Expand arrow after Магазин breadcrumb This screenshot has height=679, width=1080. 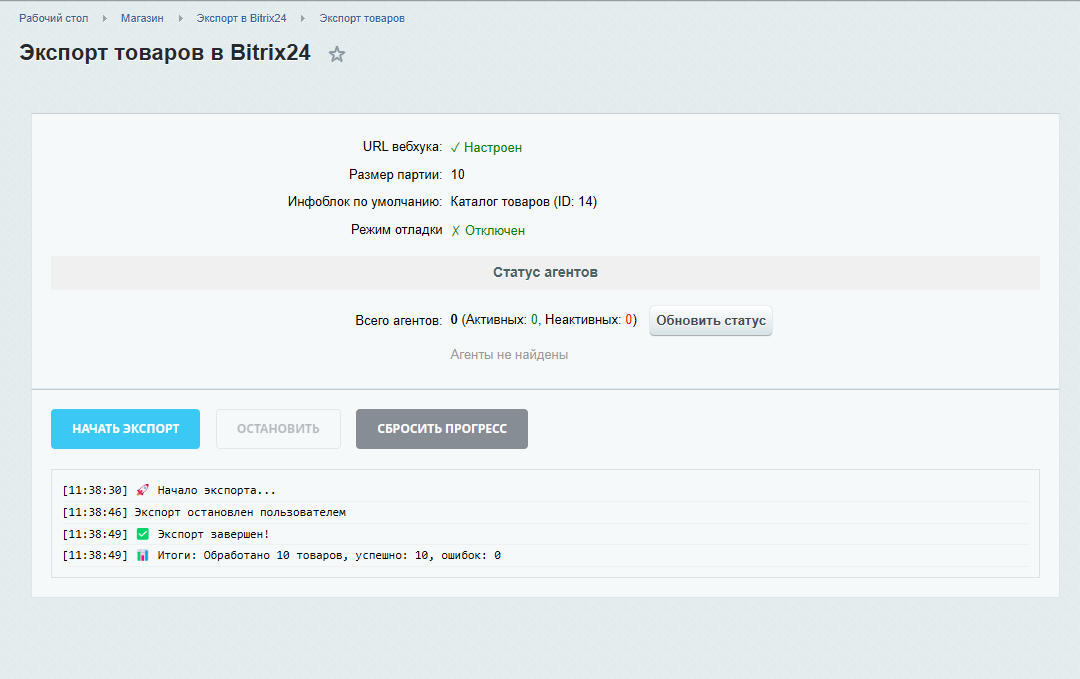pyautogui.click(x=180, y=19)
